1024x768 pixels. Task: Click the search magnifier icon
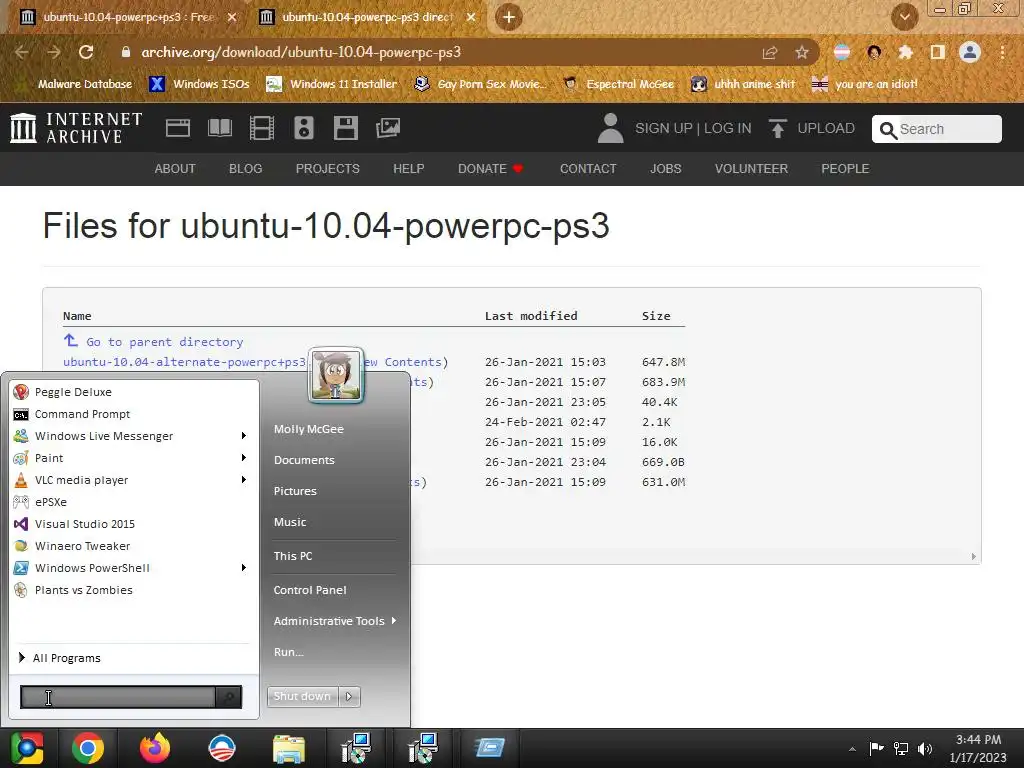[x=888, y=130]
